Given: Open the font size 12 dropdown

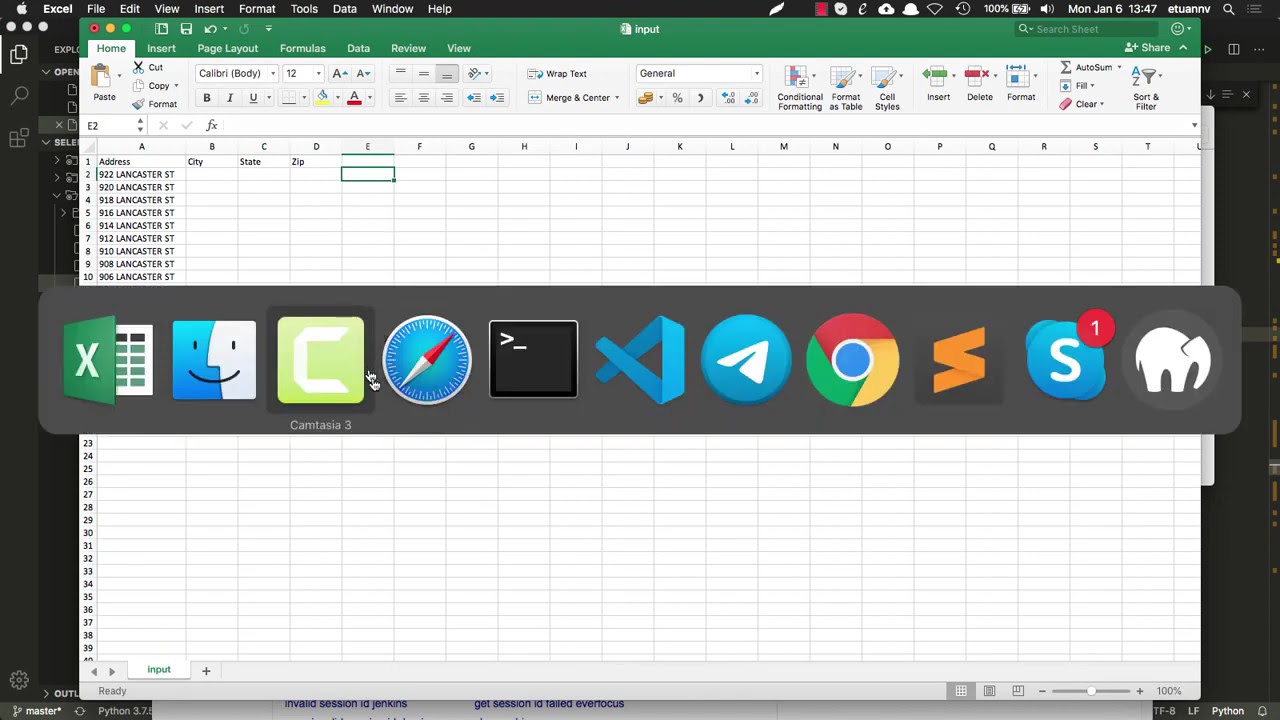Looking at the screenshot, I should point(318,74).
